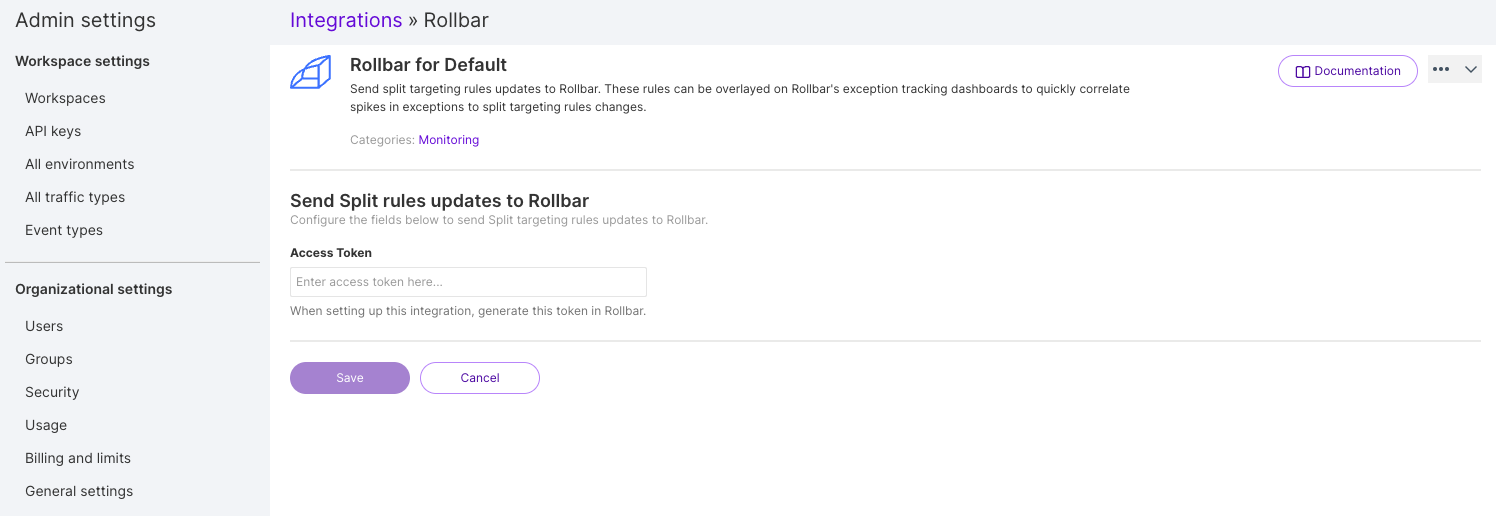Select General settings in sidebar
Image resolution: width=1496 pixels, height=516 pixels.
tap(79, 491)
